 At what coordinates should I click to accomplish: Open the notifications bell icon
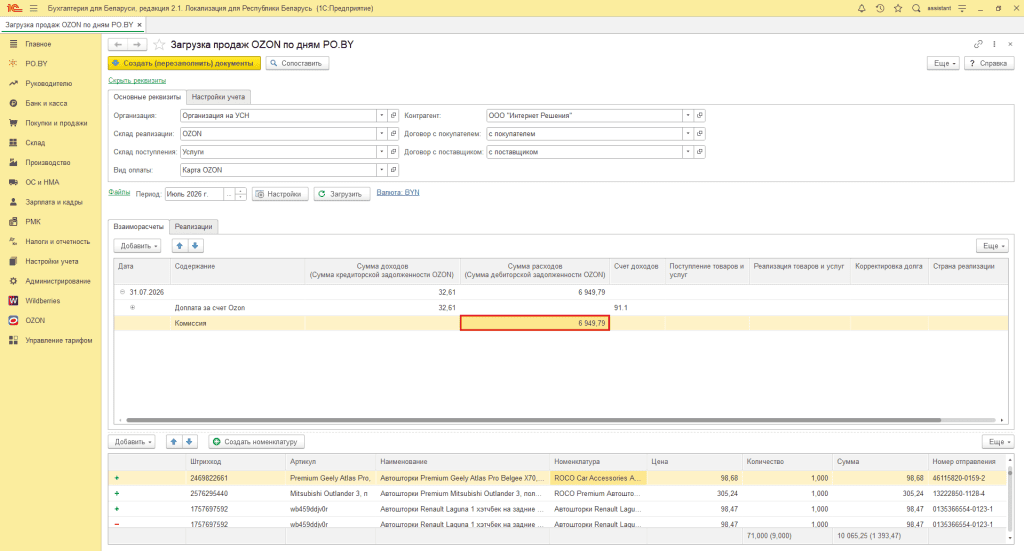tap(861, 8)
